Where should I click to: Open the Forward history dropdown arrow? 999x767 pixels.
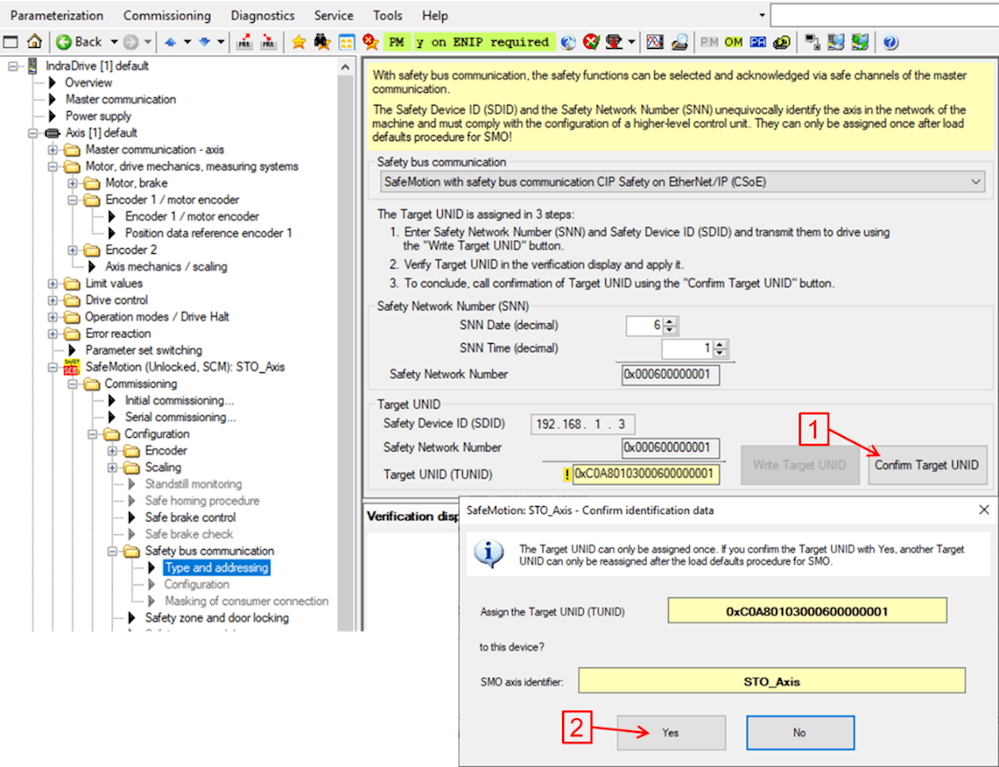147,42
